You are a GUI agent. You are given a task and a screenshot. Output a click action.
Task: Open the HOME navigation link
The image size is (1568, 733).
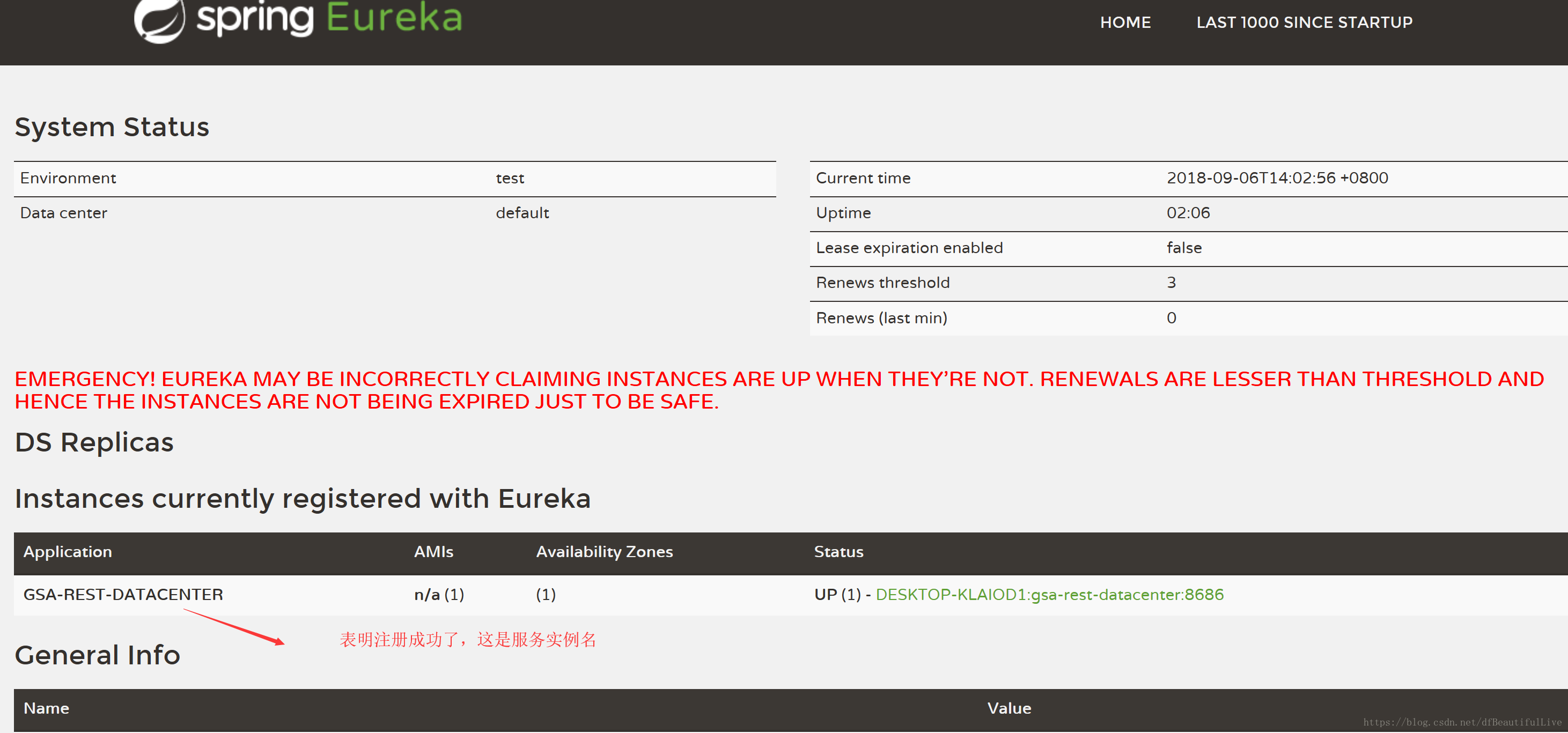pos(1125,23)
